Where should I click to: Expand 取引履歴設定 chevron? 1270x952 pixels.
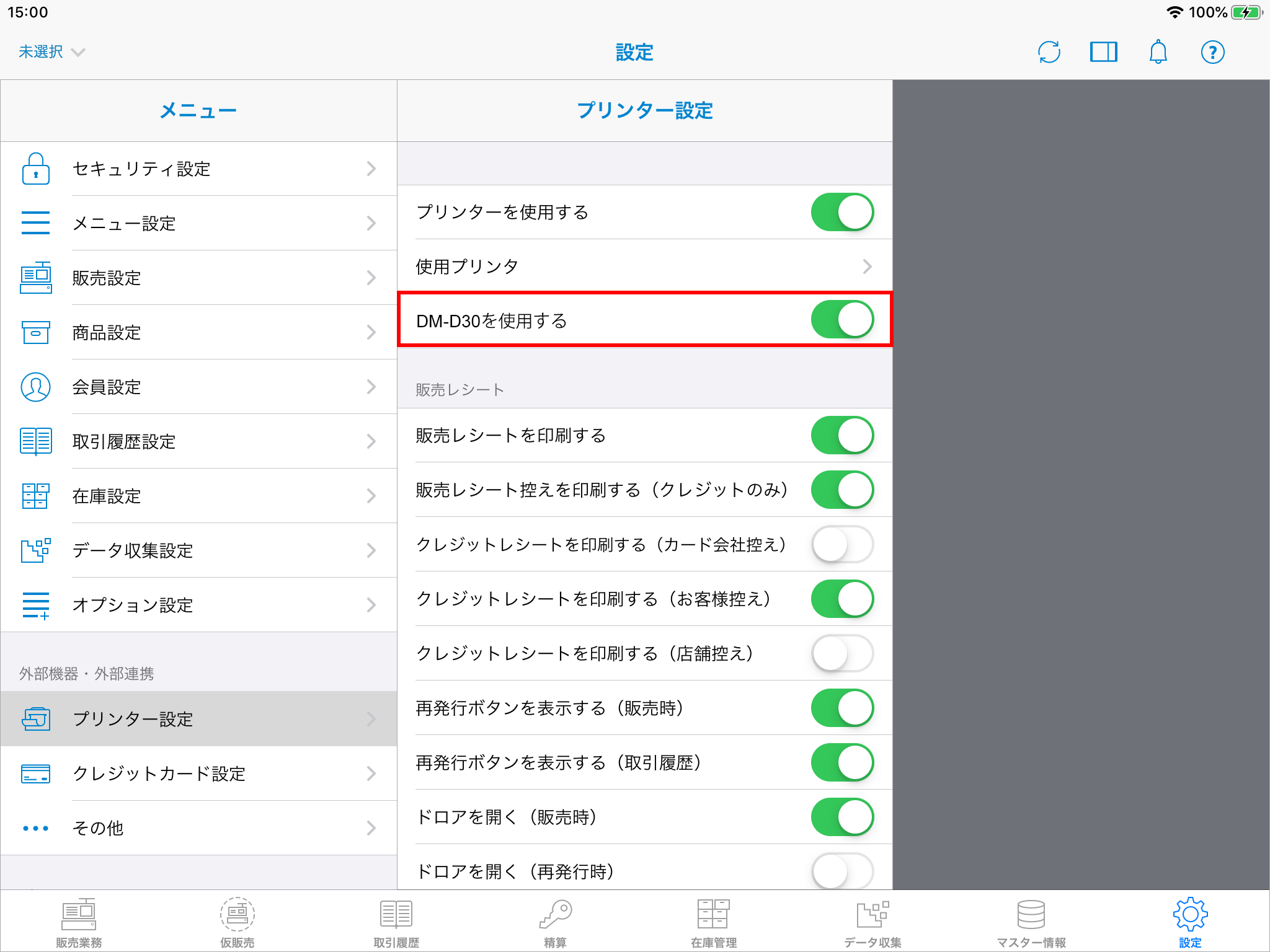click(371, 441)
